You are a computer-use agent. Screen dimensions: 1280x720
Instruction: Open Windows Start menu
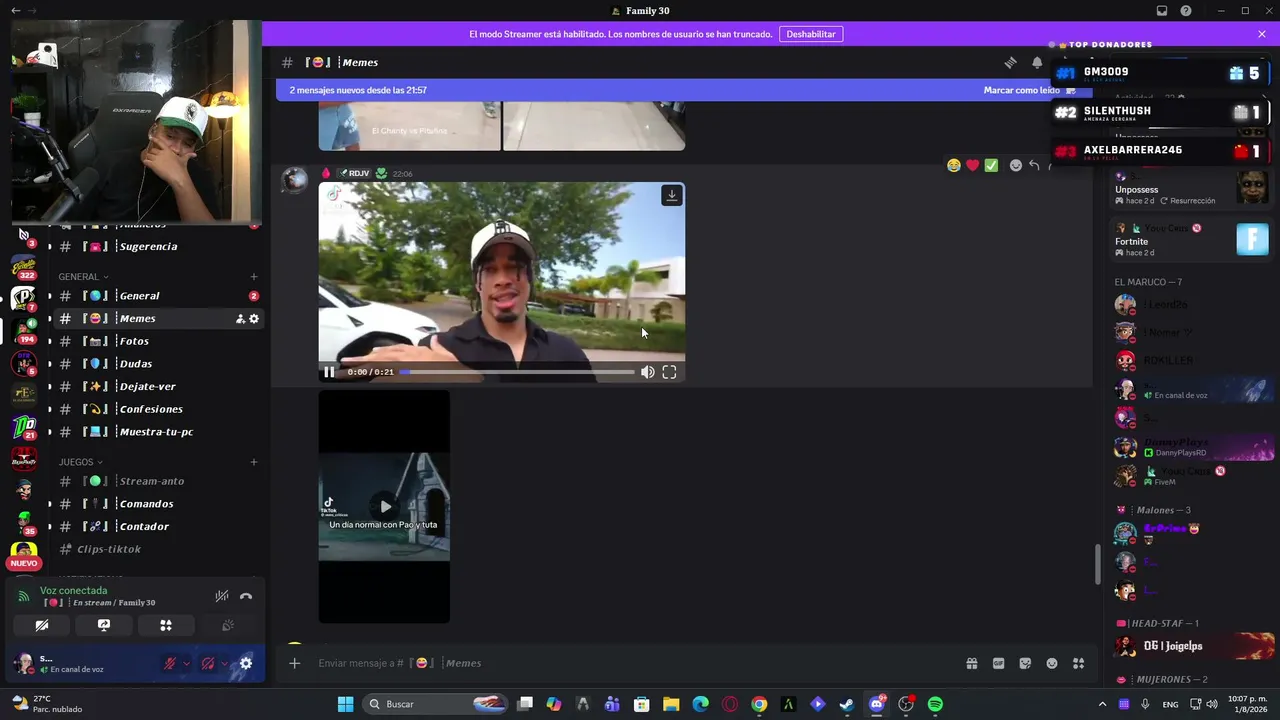(x=345, y=704)
